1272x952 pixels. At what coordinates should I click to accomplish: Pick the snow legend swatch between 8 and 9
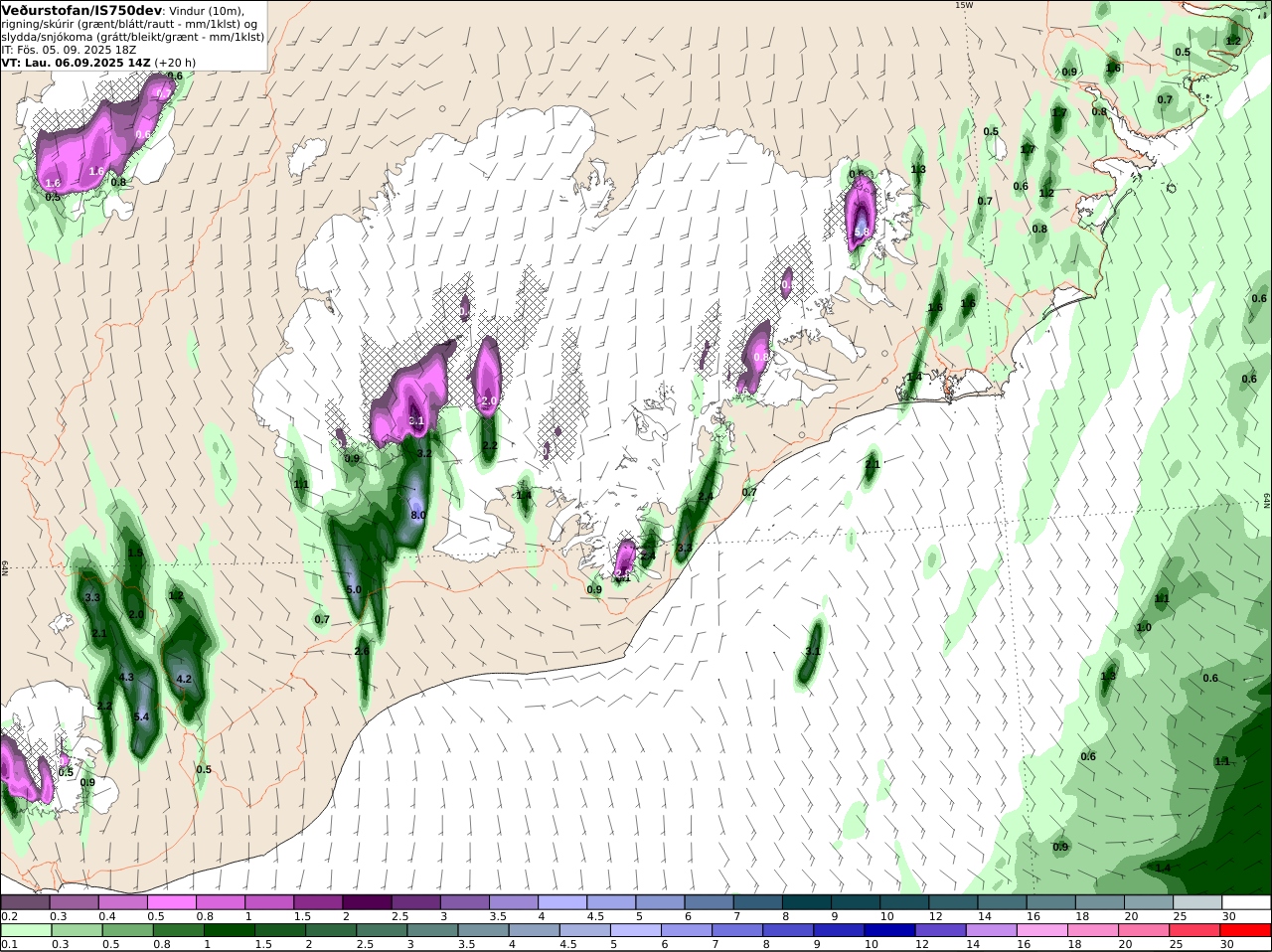pos(805,902)
